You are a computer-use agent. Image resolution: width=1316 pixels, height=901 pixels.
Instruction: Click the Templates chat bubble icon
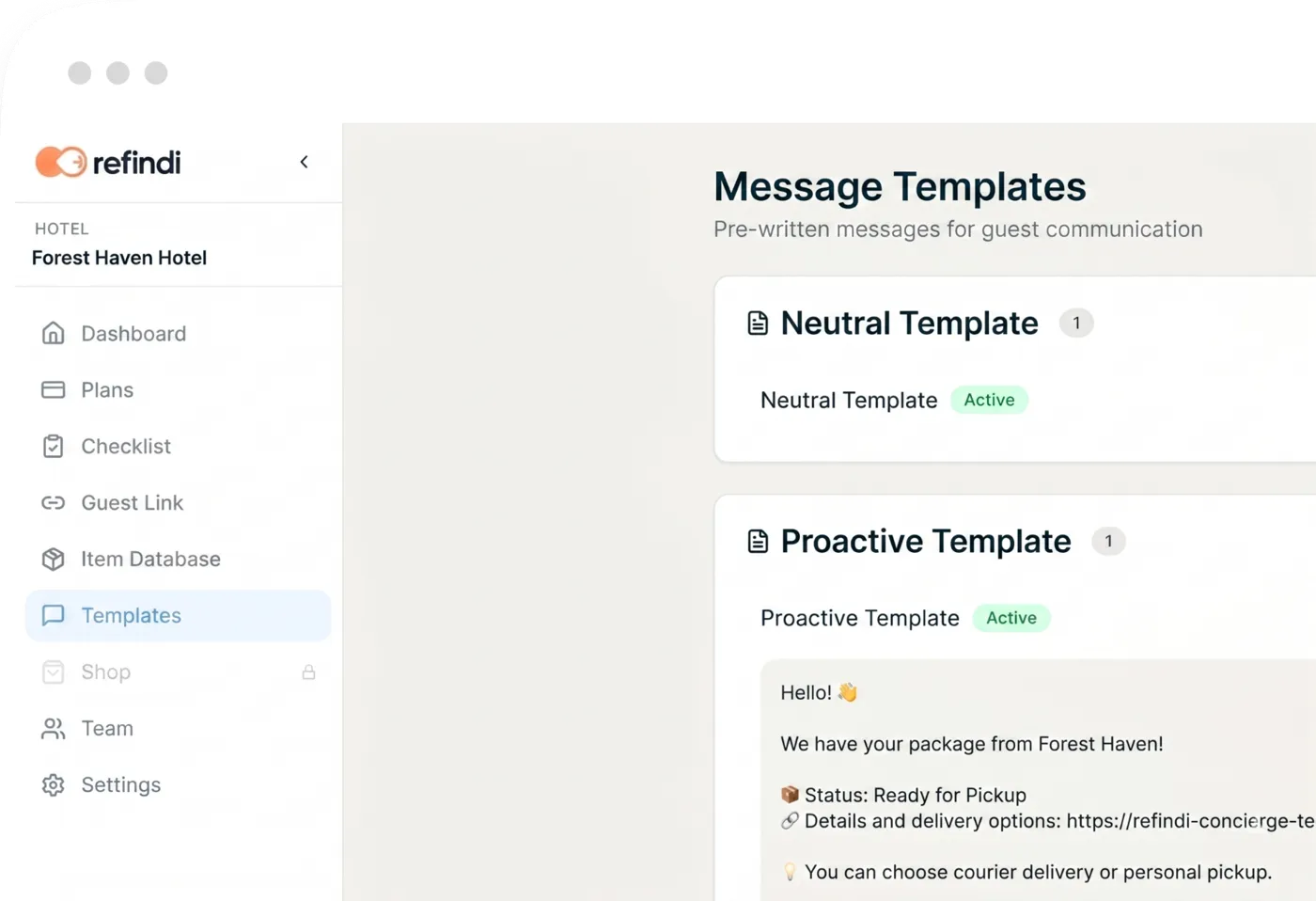54,615
